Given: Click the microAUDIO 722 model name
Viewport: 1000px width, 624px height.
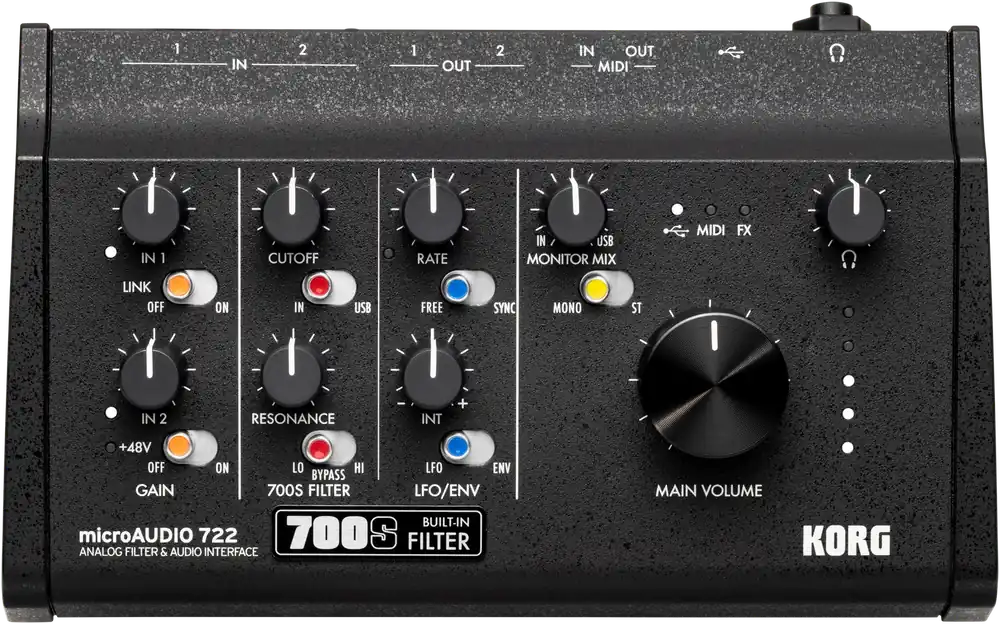Looking at the screenshot, I should [x=158, y=535].
